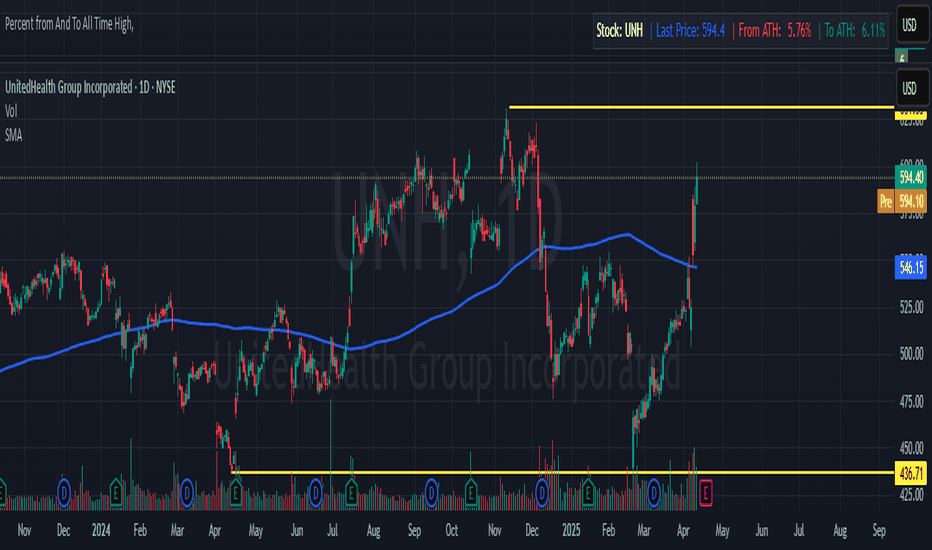Open the dividend marker near March 2024

point(187,493)
